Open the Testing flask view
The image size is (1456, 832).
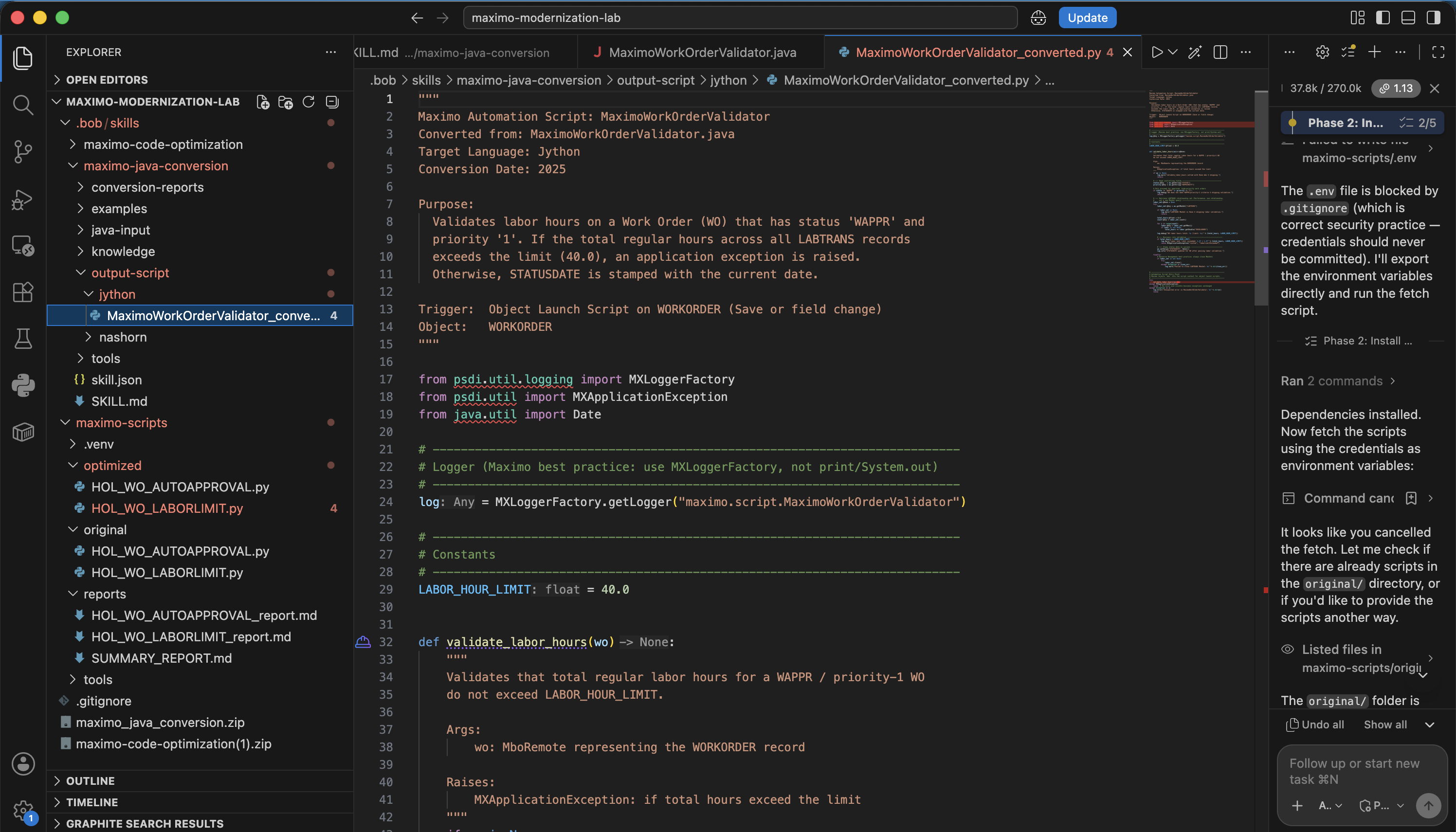click(x=23, y=339)
